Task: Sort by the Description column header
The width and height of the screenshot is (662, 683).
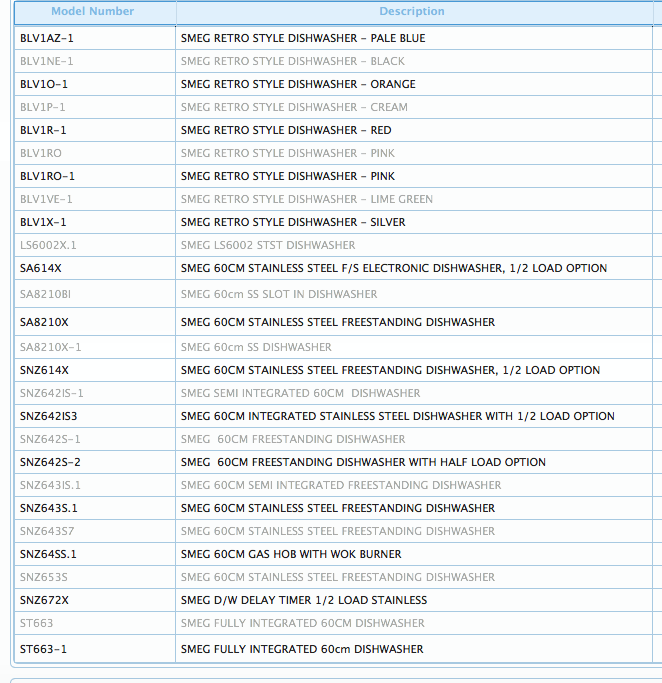Action: tap(414, 12)
